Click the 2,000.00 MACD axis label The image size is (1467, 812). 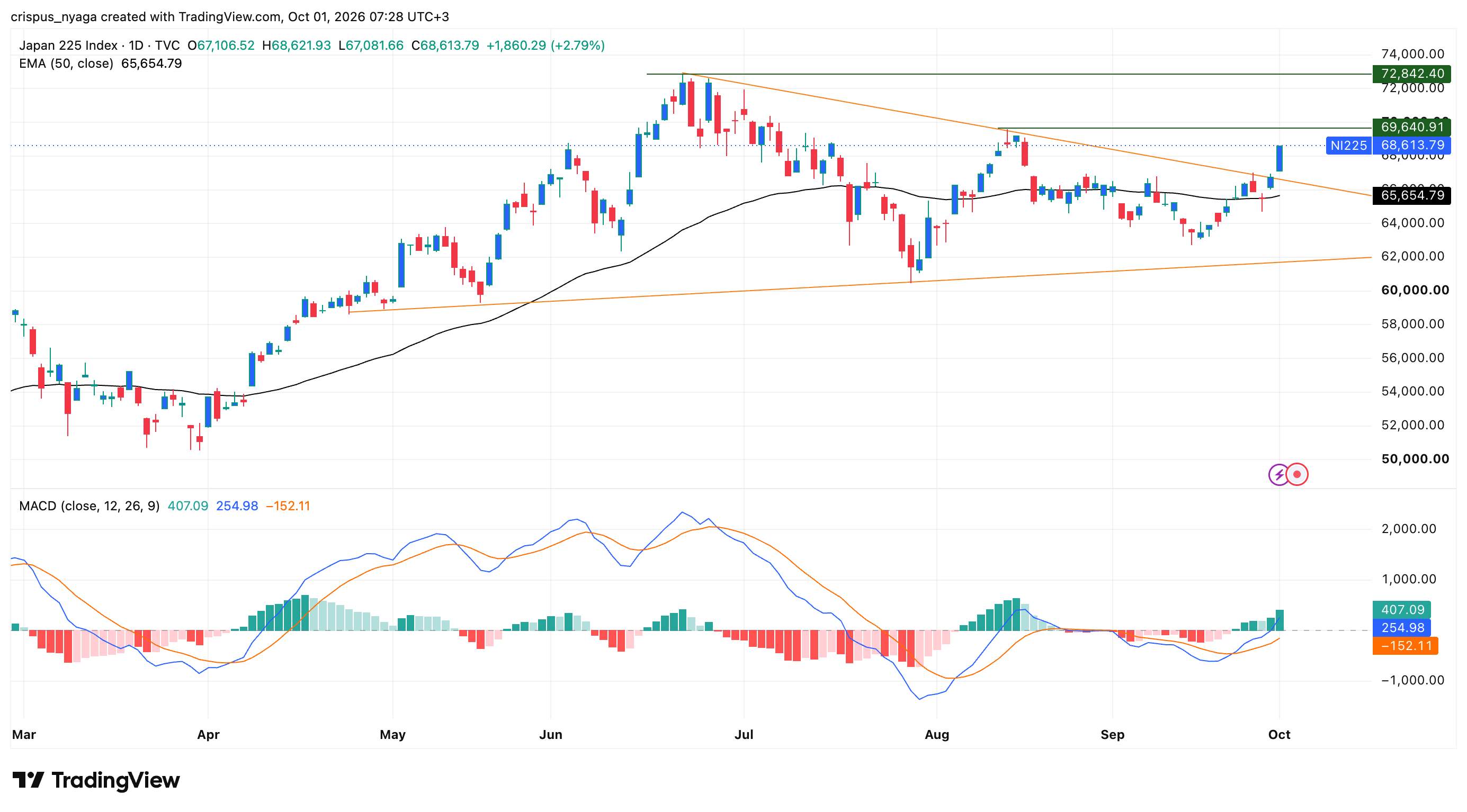(1409, 529)
